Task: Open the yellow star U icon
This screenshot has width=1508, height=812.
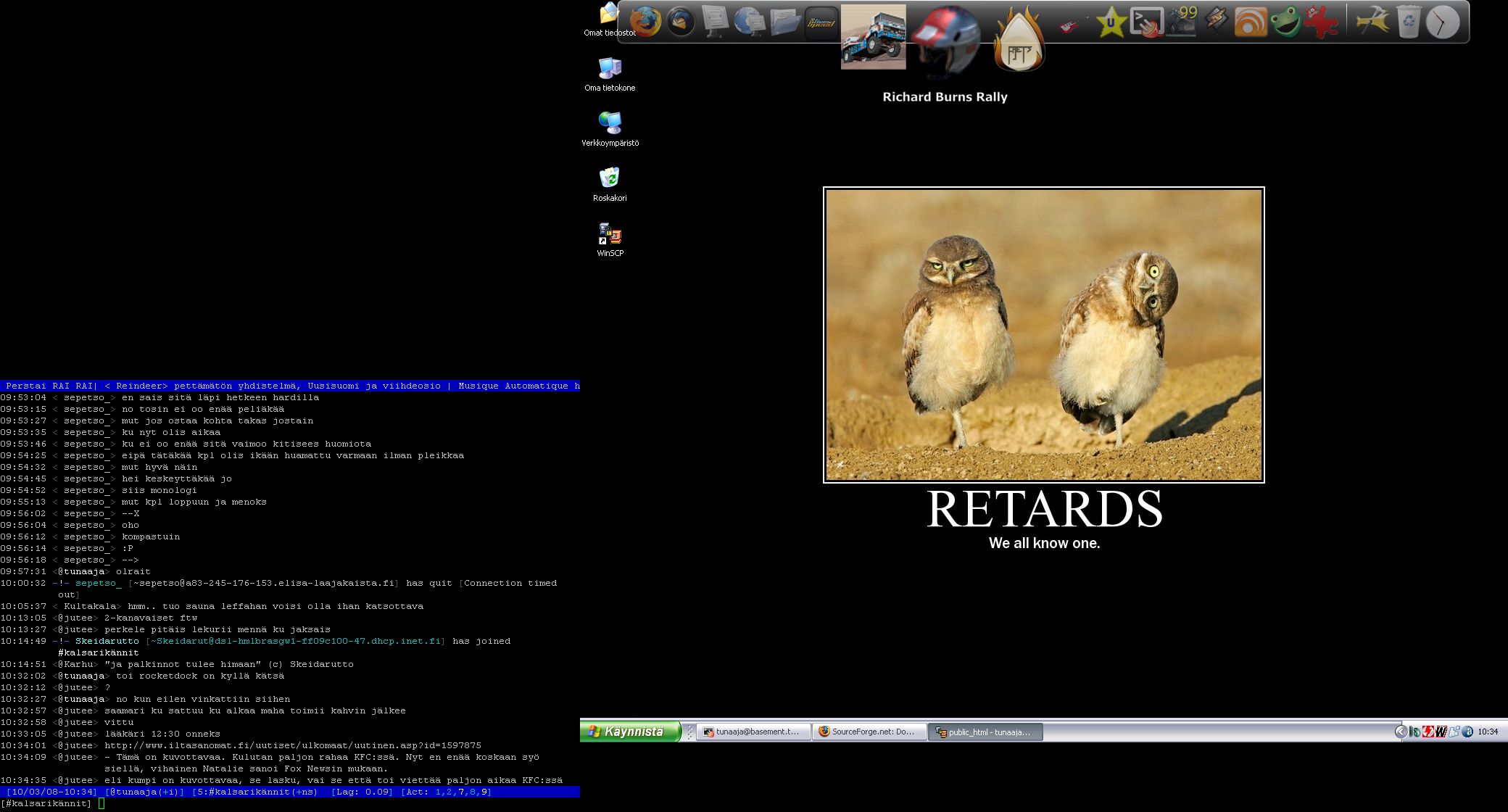Action: (x=1110, y=22)
